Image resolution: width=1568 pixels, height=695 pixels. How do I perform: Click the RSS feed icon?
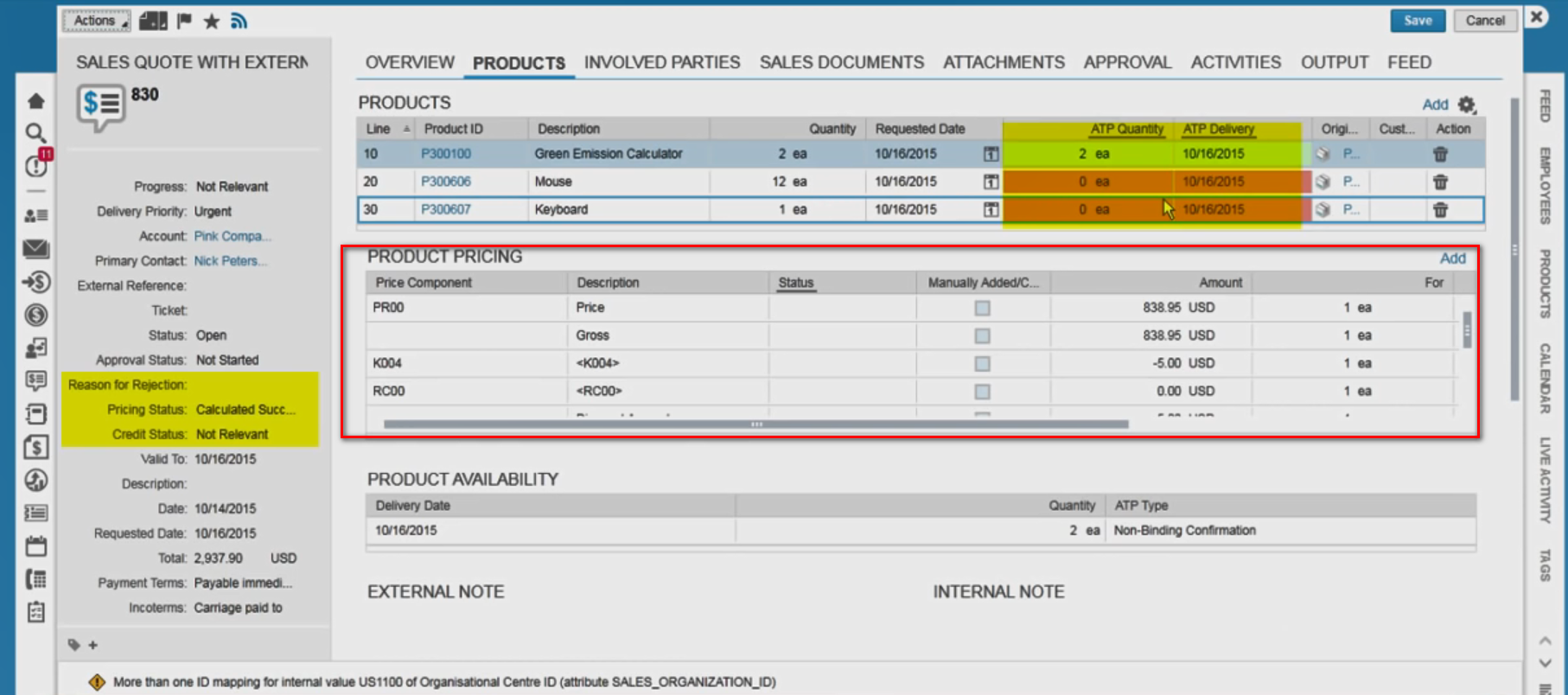coord(239,21)
